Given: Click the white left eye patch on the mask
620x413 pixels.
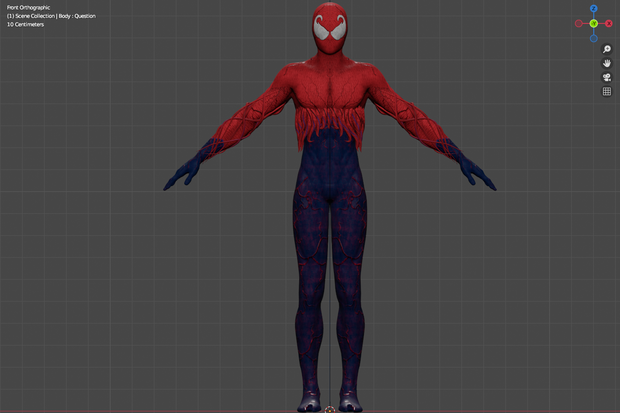Looking at the screenshot, I should coord(321,28).
